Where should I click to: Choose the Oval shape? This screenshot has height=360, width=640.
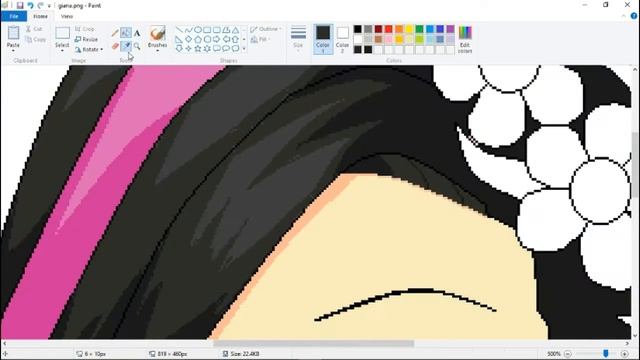(x=198, y=30)
